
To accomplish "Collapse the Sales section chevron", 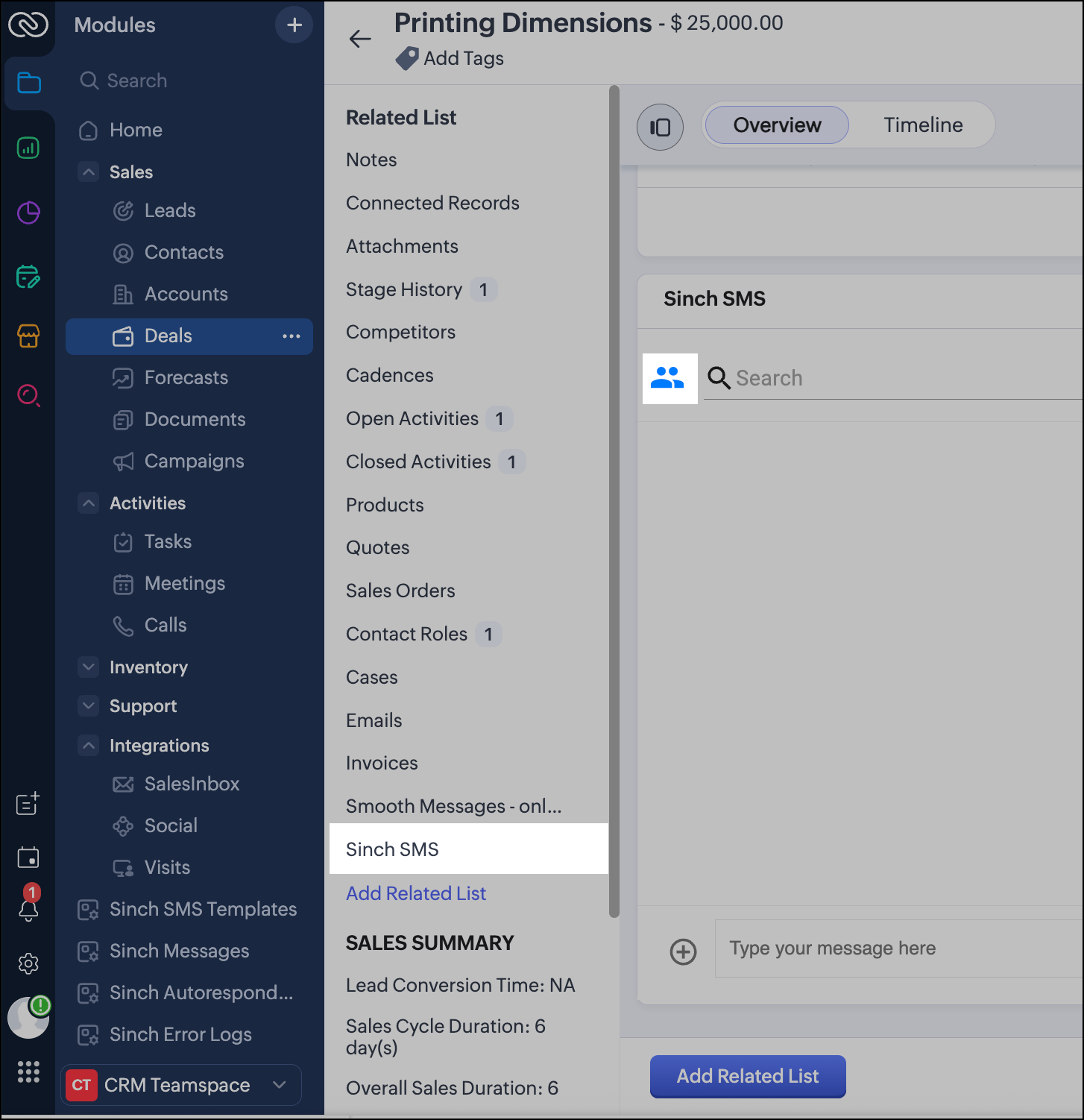I will pyautogui.click(x=89, y=172).
